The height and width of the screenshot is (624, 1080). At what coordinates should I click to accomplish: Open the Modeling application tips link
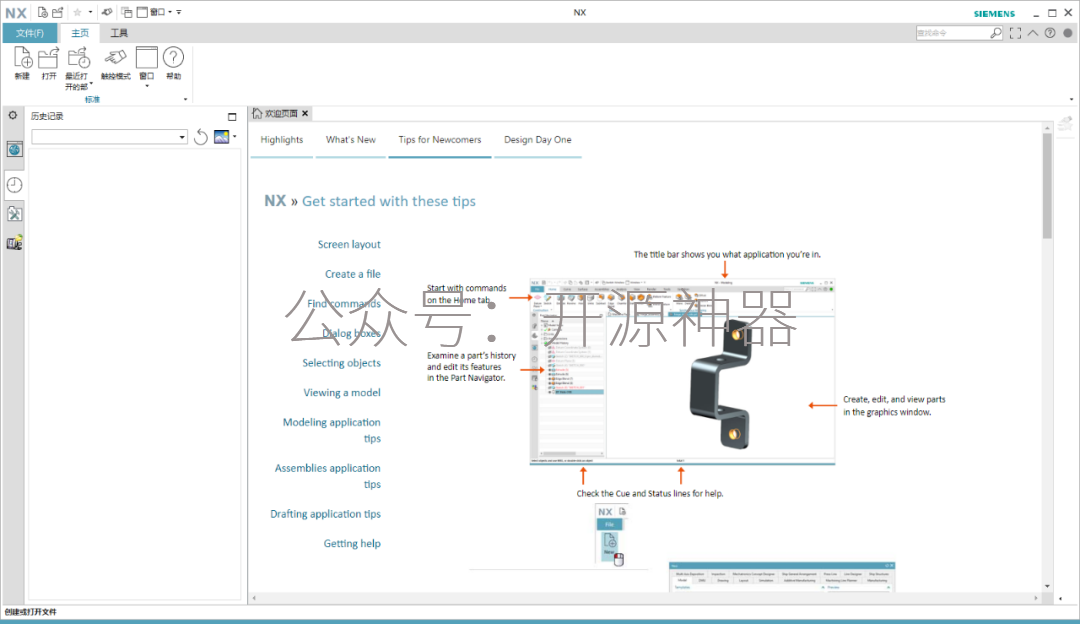[332, 430]
